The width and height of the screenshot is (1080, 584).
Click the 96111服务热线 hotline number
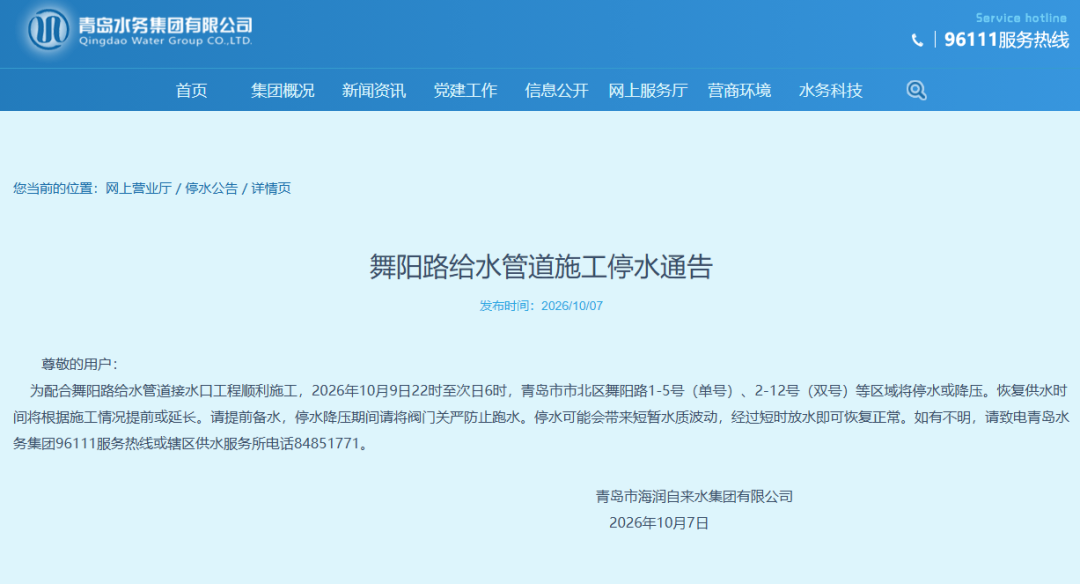tap(1006, 40)
